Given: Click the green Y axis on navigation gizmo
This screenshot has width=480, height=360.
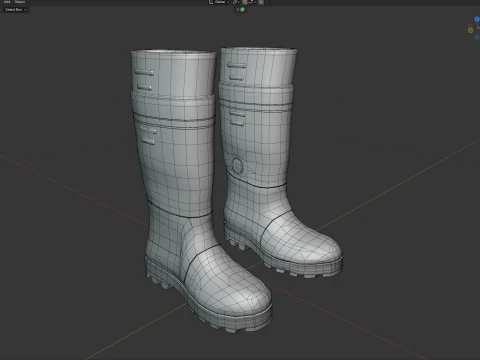Looking at the screenshot, I should 471,31.
